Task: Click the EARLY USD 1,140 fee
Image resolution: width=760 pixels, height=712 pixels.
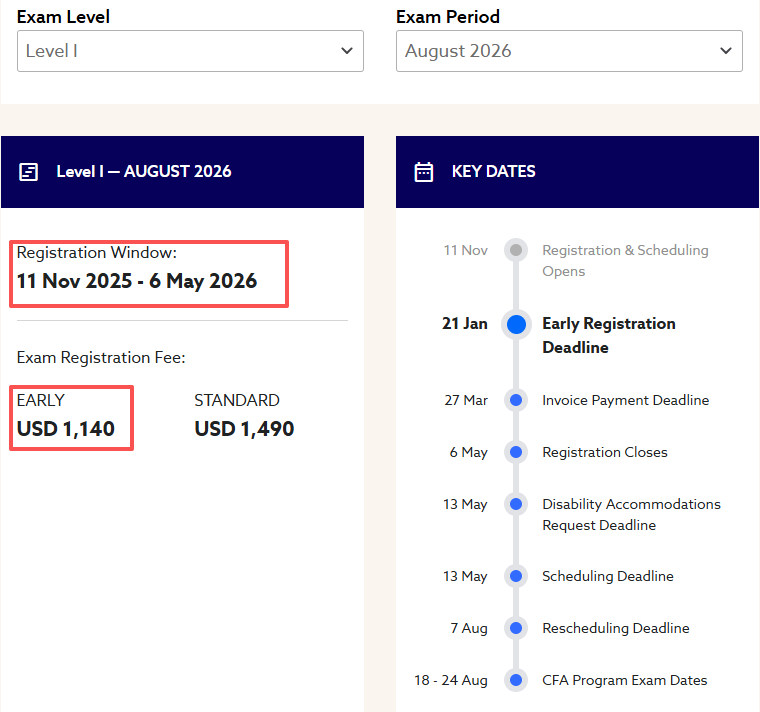Action: [66, 429]
